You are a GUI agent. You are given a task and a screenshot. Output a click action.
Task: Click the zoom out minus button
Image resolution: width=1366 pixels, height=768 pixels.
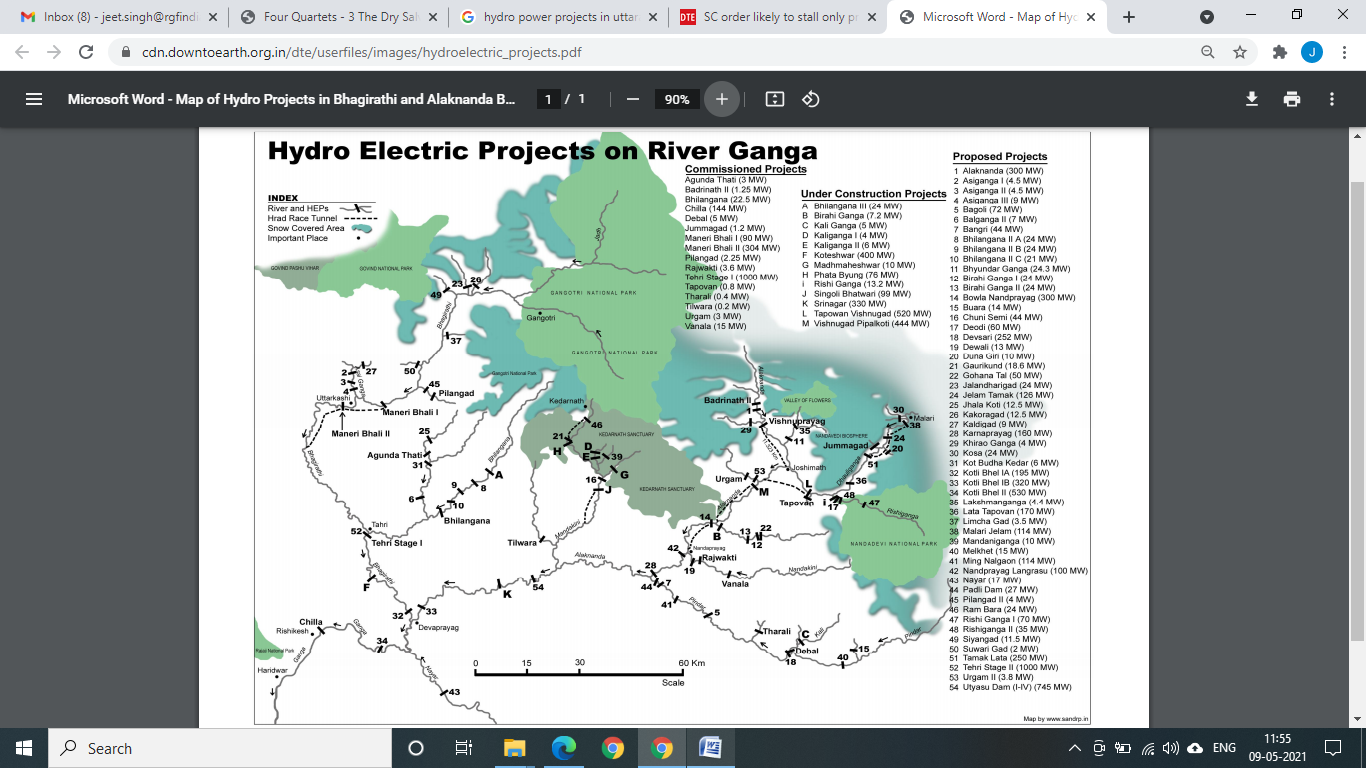point(632,99)
